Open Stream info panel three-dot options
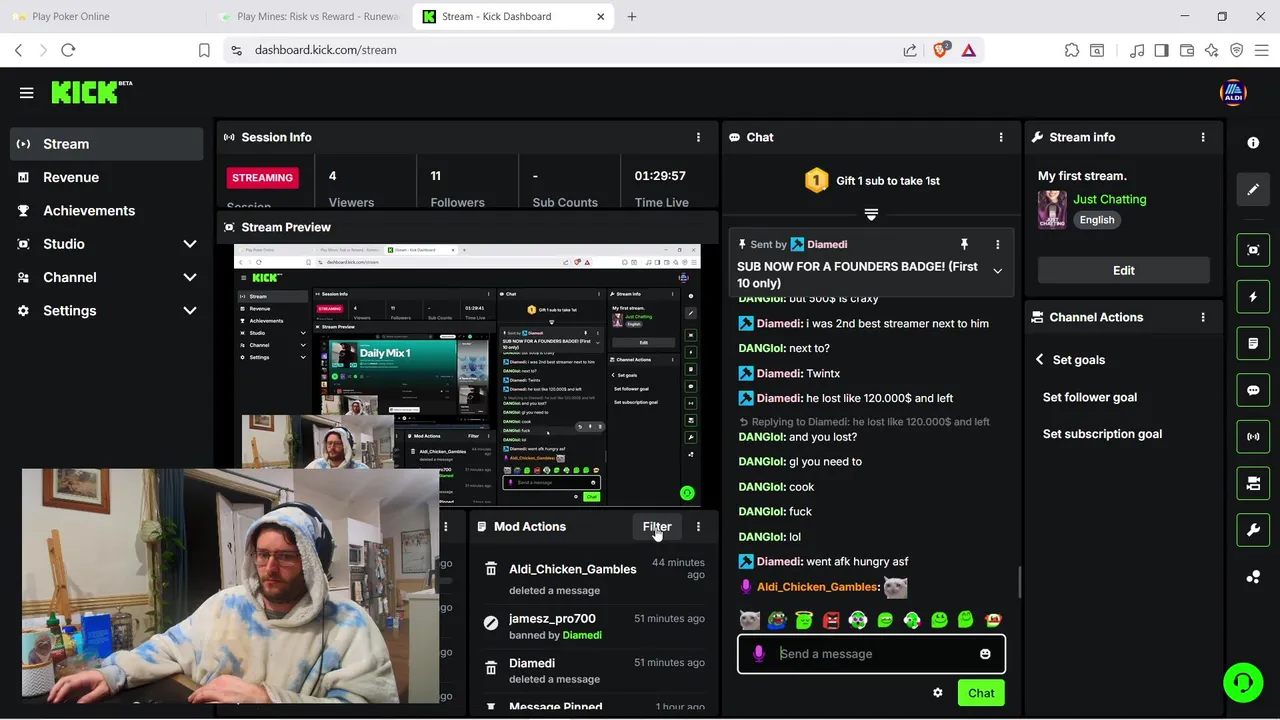 point(1203,137)
